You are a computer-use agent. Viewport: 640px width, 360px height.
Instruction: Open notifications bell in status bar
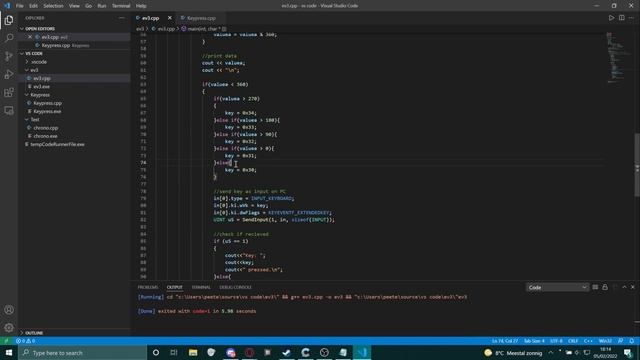(631, 341)
